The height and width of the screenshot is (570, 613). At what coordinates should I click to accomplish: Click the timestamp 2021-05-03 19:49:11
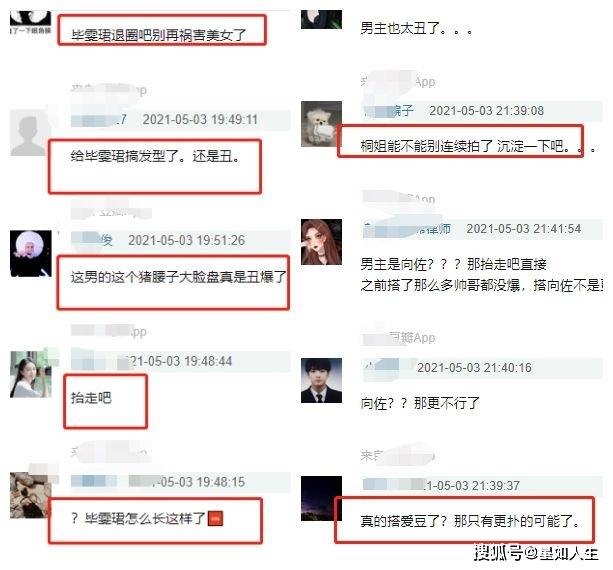click(200, 119)
